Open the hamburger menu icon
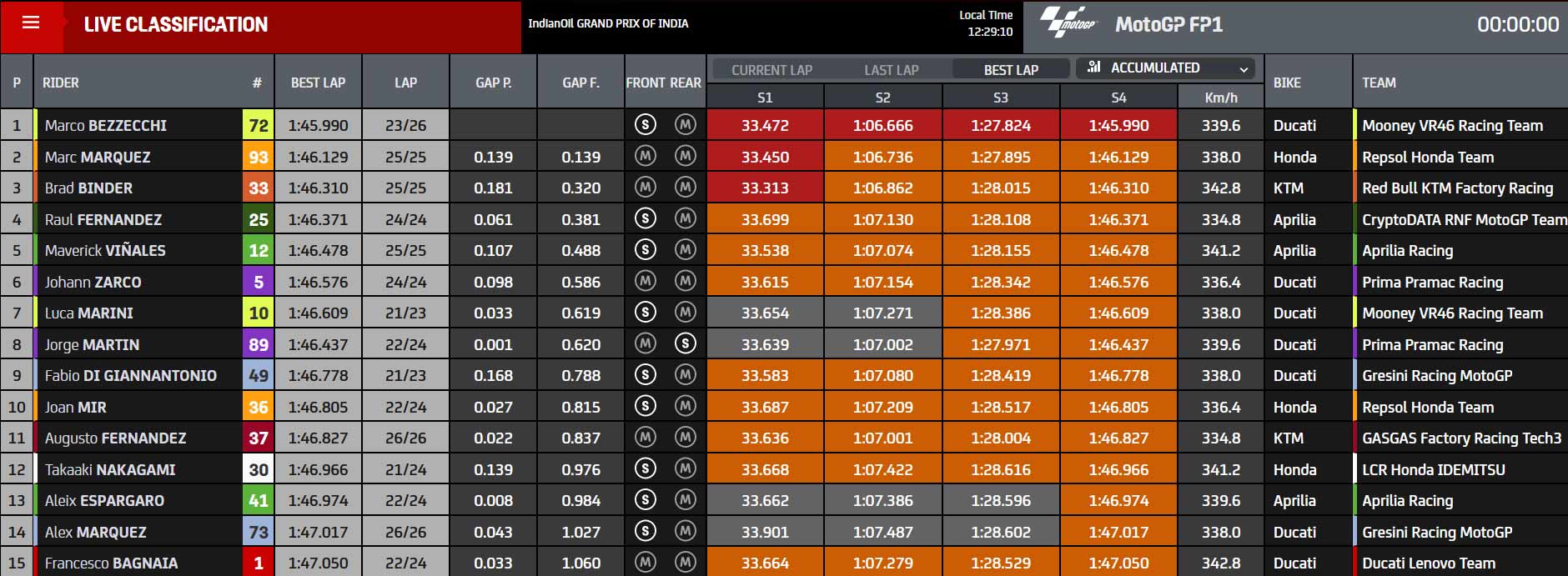Screen dimensions: 1568x576 click(31, 23)
